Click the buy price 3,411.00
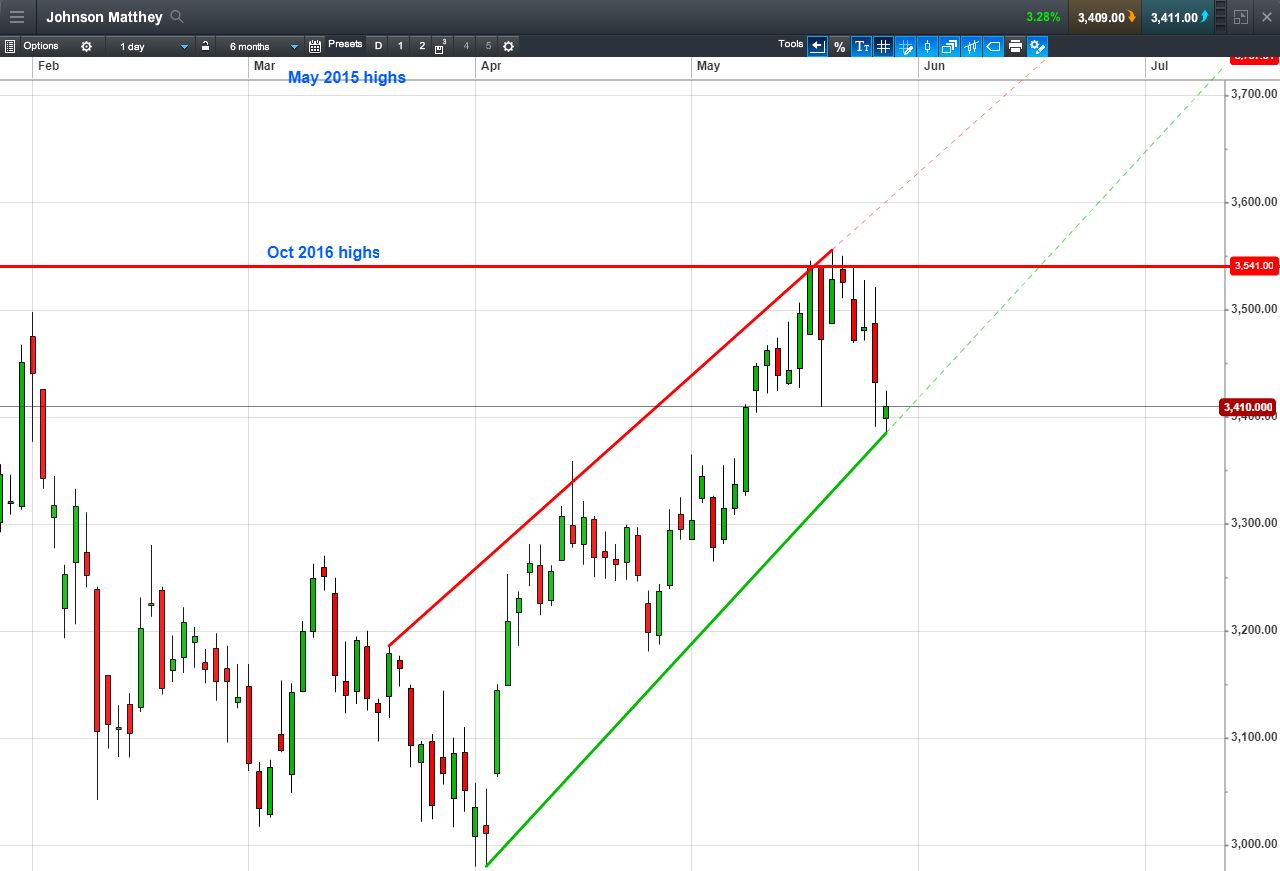Screen dimensions: 1280x871 pyautogui.click(x=1179, y=17)
